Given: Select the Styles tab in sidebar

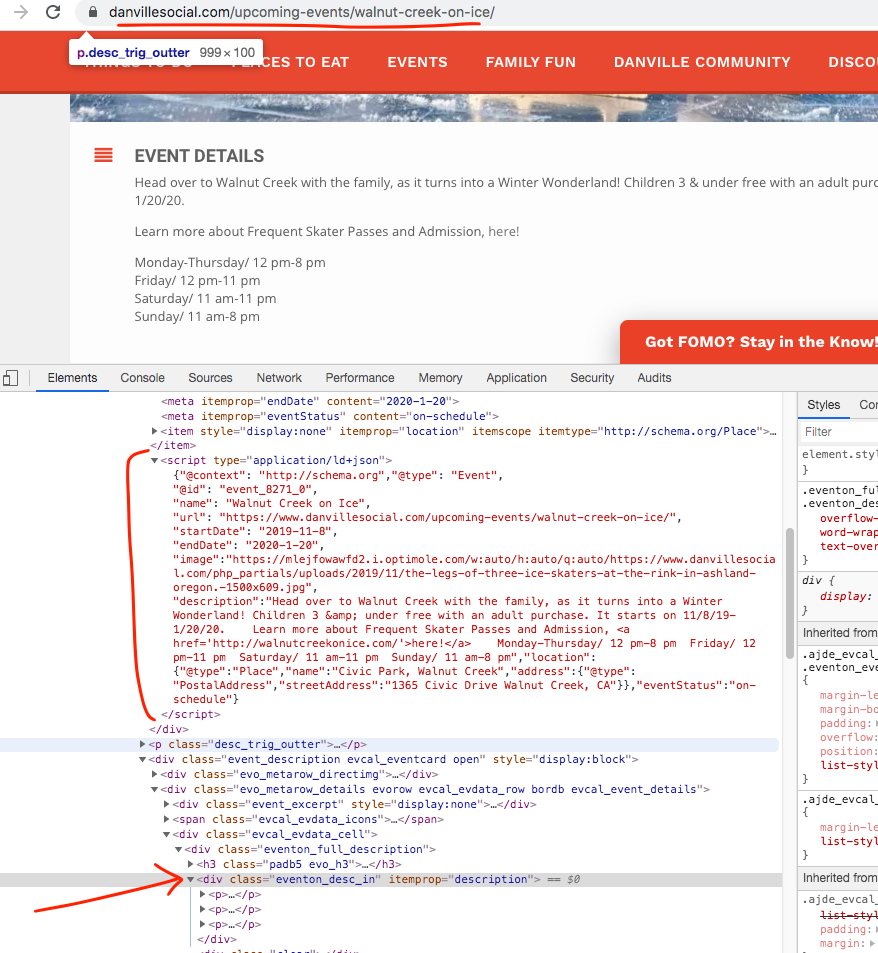Looking at the screenshot, I should 823,405.
